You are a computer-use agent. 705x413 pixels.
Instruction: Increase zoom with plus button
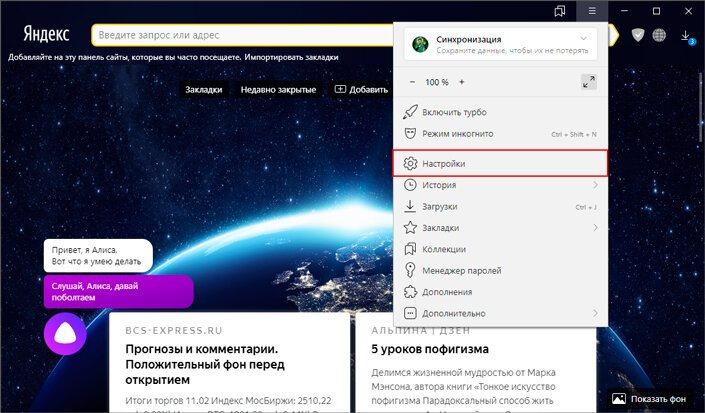[462, 82]
